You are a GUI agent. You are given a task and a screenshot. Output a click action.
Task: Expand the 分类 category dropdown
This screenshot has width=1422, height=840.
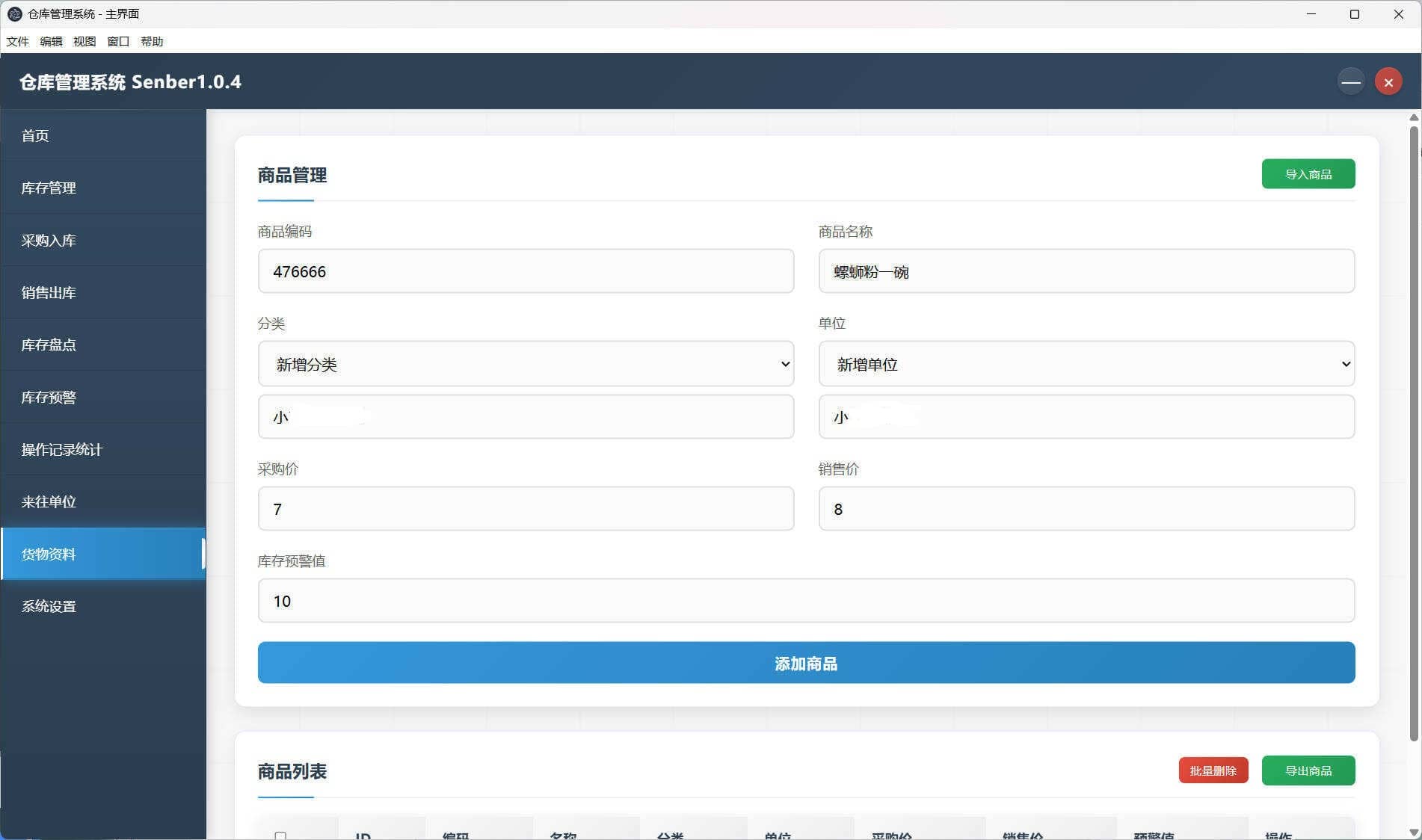[x=526, y=364]
